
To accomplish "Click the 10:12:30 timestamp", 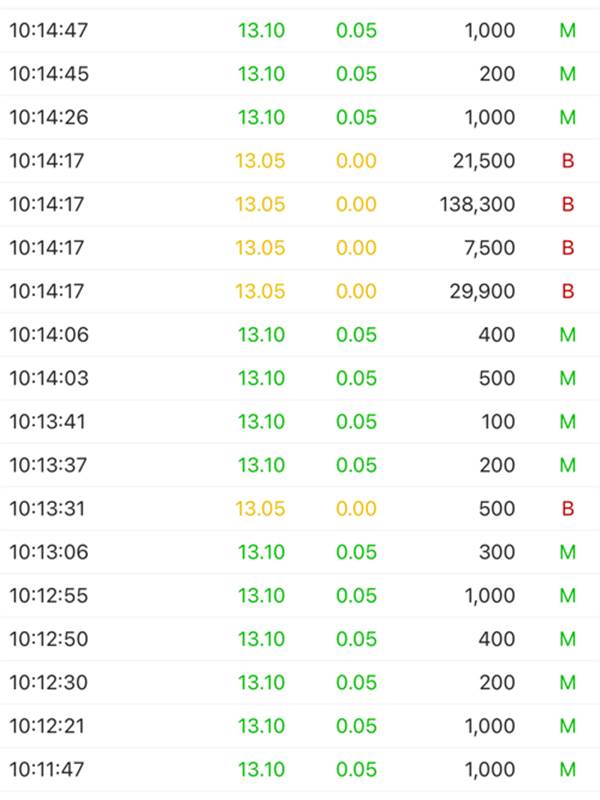I will [x=48, y=683].
